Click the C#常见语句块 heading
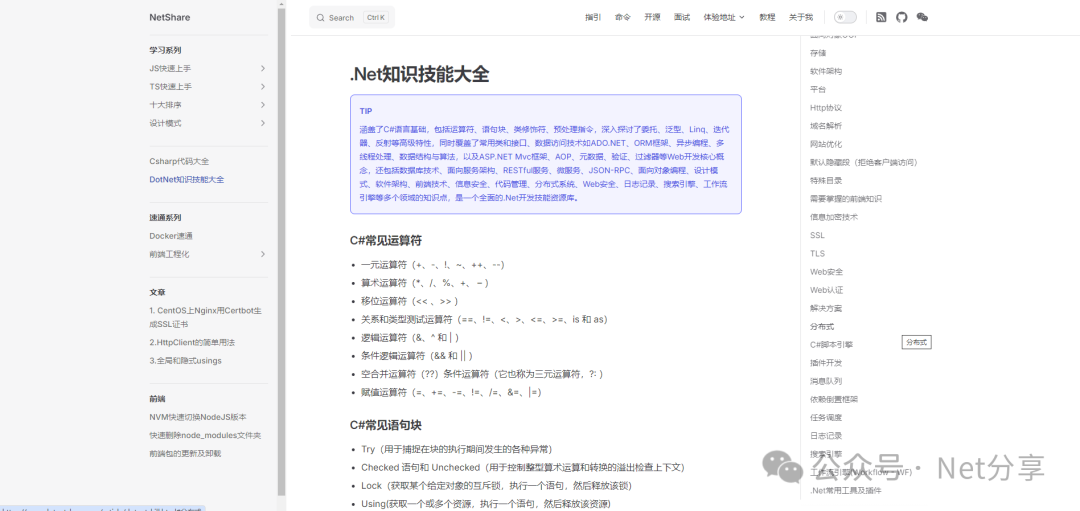The height and width of the screenshot is (511, 1080). [x=385, y=425]
